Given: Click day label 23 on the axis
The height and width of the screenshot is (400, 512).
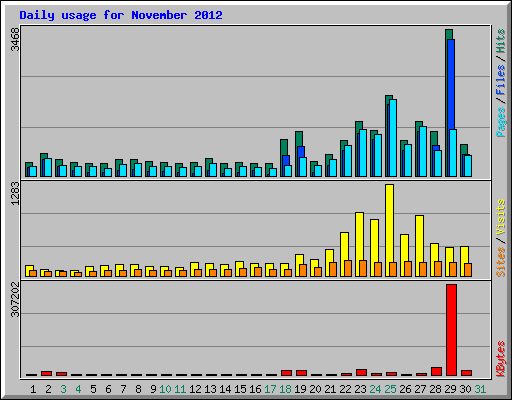Looking at the screenshot, I should pyautogui.click(x=360, y=389).
